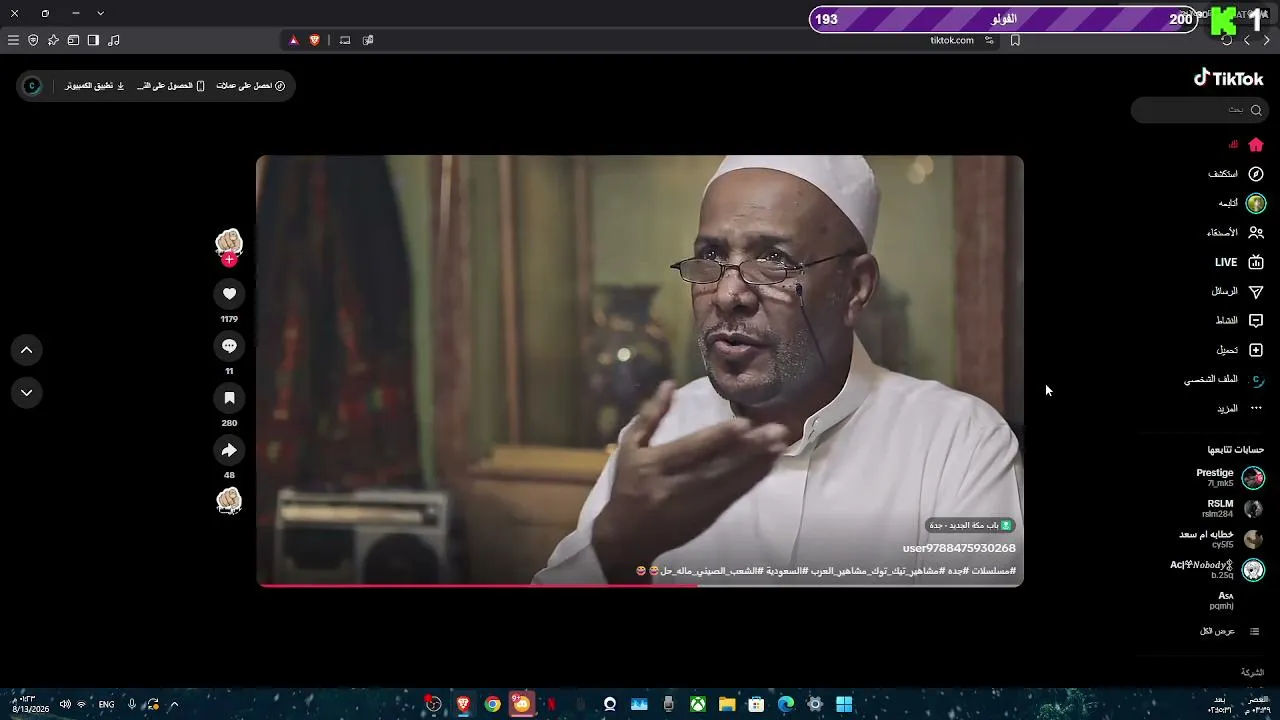Pause the playing video
Screen dimensions: 1280x720
tap(640, 370)
